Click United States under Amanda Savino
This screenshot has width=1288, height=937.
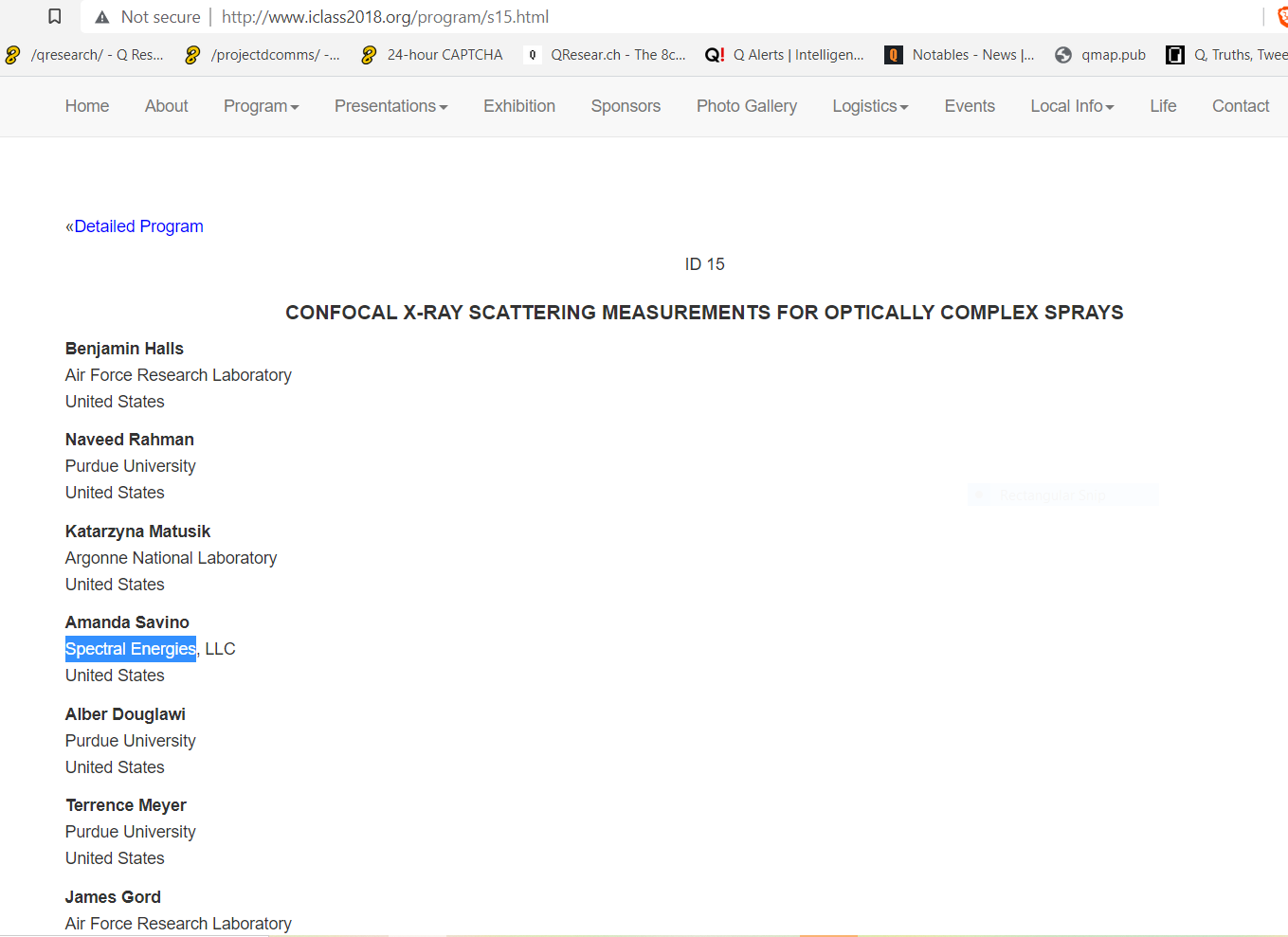point(115,676)
